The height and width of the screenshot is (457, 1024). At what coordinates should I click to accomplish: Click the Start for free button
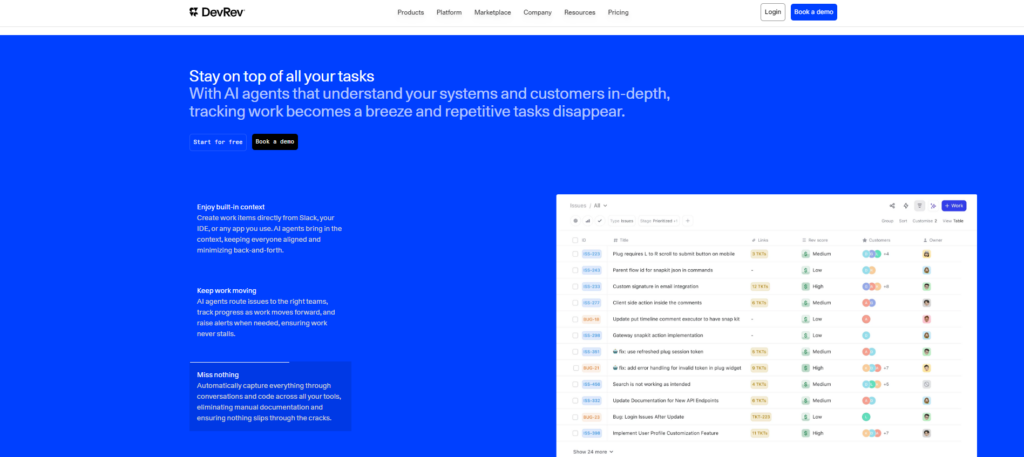[218, 142]
